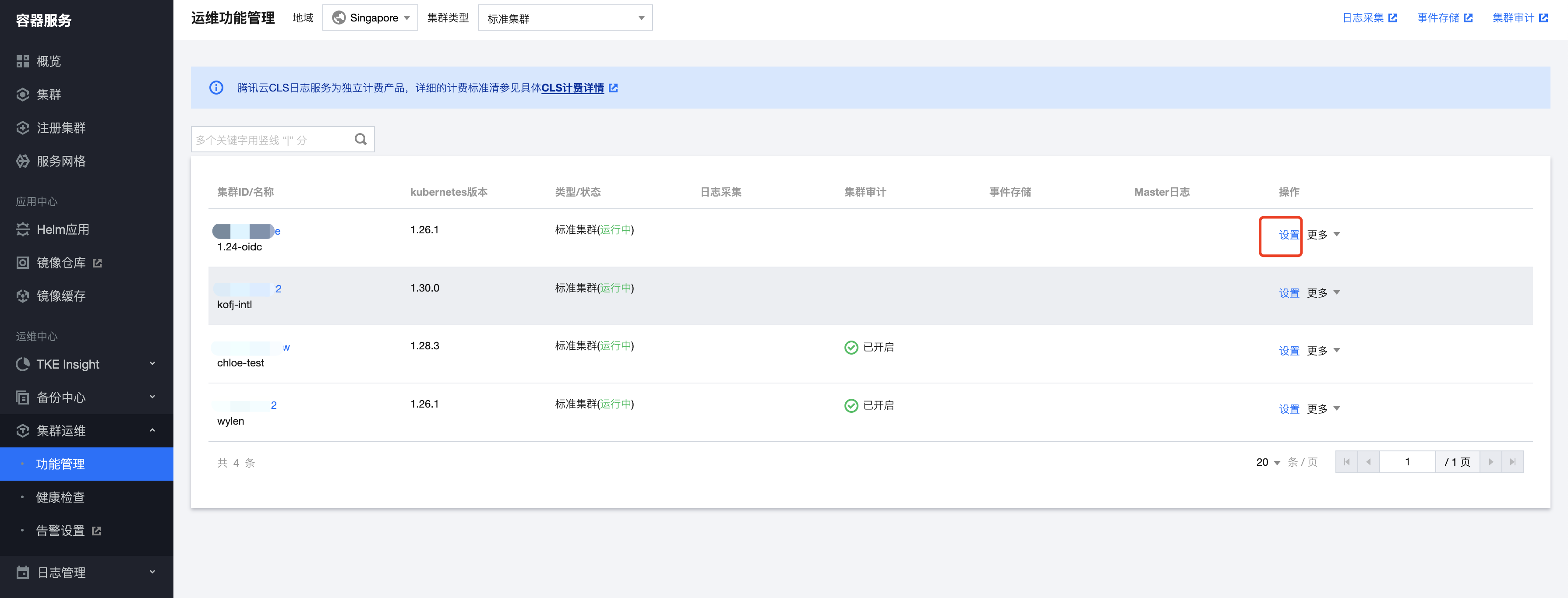Open the 标准集群 cluster type dropdown
Screen dimensions: 1568x598
pos(565,18)
